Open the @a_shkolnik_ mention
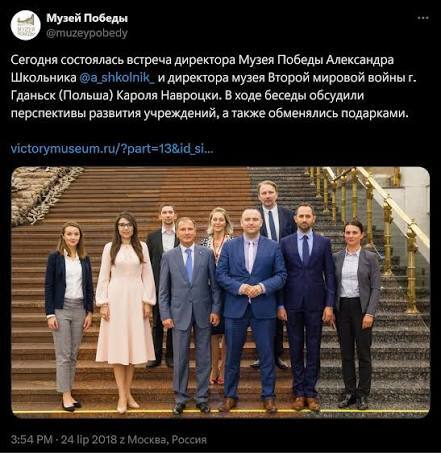 (x=117, y=78)
